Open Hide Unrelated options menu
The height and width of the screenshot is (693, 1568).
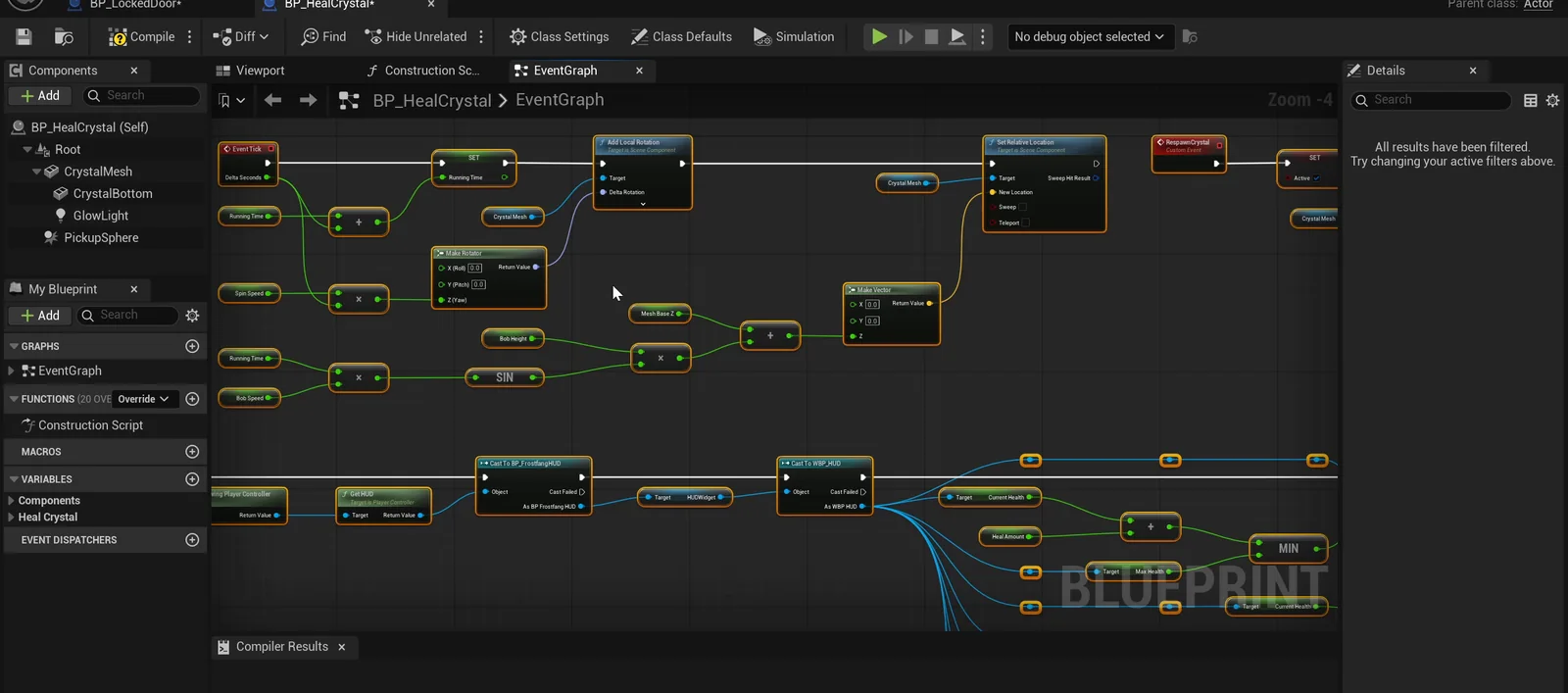[x=481, y=37]
